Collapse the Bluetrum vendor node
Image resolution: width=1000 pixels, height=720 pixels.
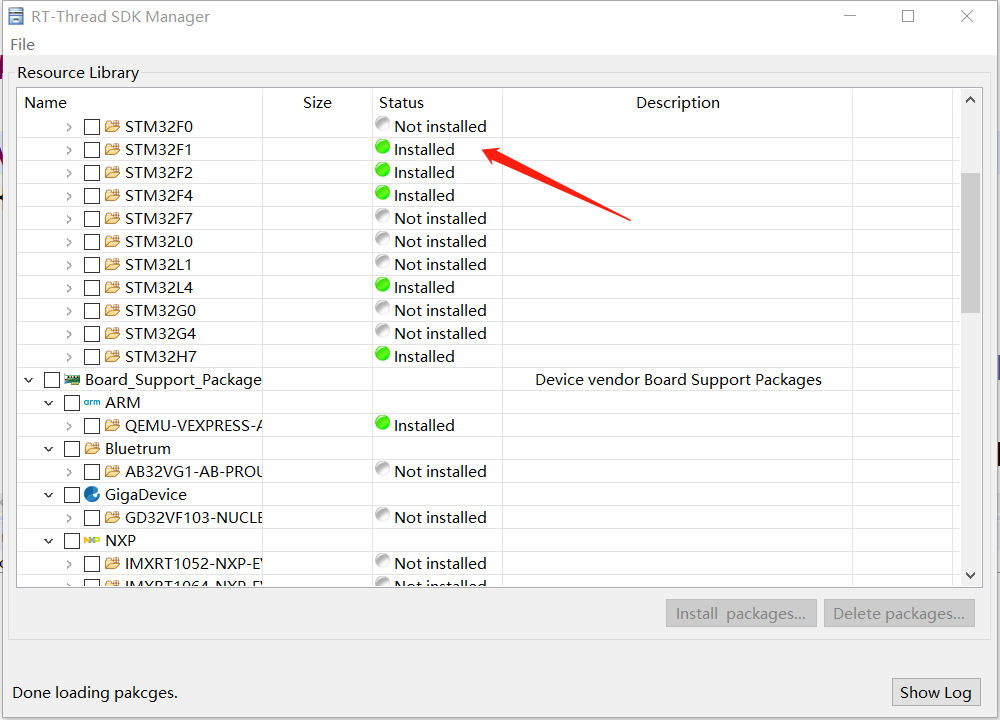[48, 449]
